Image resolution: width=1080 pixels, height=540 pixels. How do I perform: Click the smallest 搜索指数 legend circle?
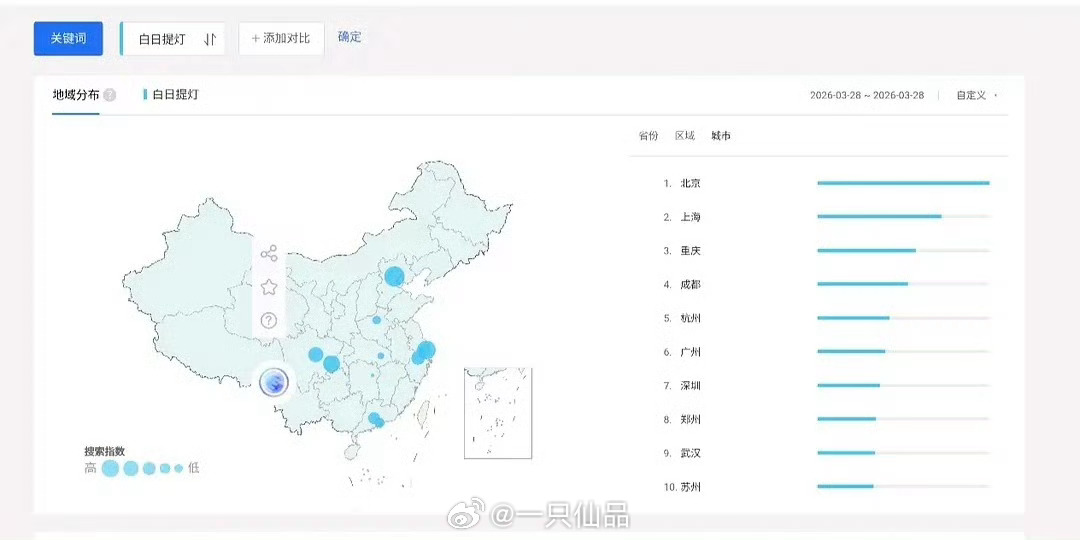pyautogui.click(x=178, y=468)
